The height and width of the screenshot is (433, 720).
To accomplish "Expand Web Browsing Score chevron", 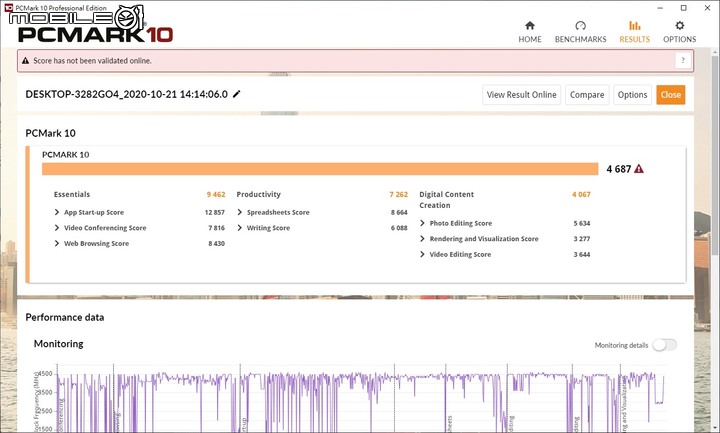I will [57, 243].
